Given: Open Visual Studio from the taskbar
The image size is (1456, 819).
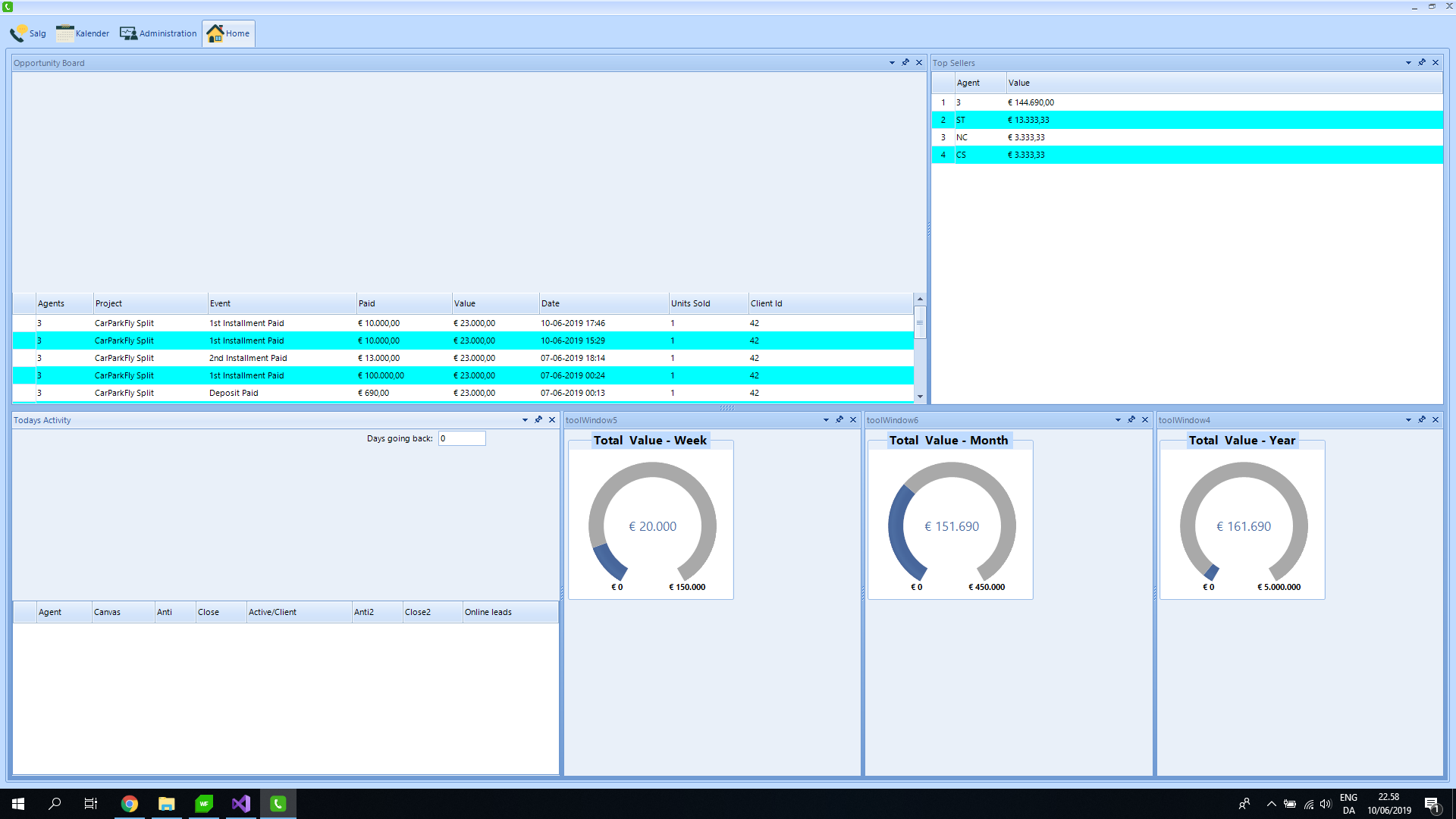Looking at the screenshot, I should (x=241, y=804).
